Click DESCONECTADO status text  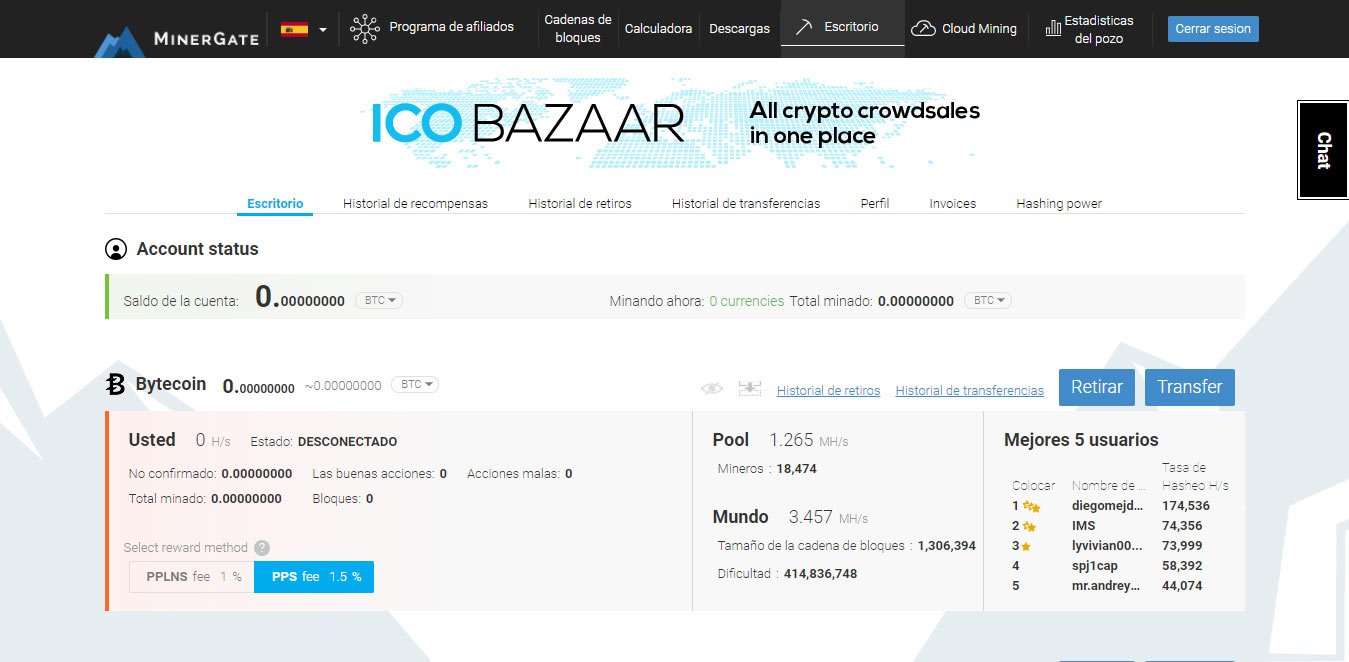(x=347, y=441)
